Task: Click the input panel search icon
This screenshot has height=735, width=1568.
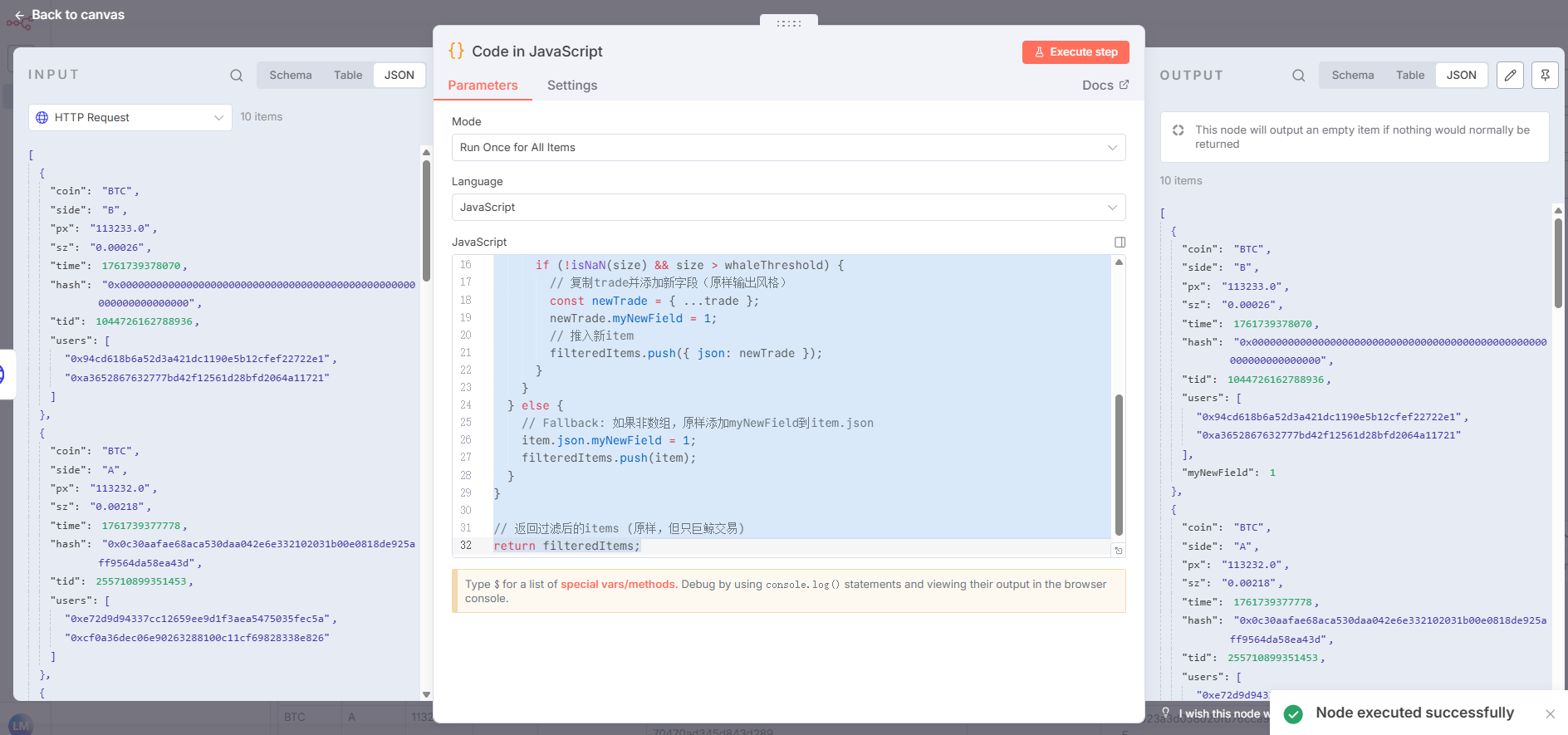Action: point(237,76)
